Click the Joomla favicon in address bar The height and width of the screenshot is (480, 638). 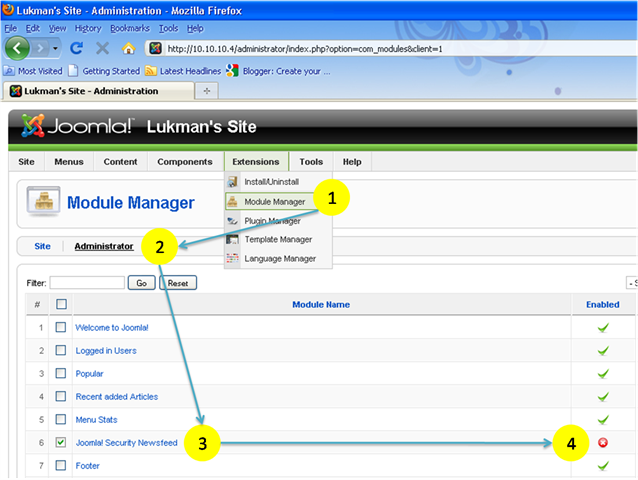(155, 48)
